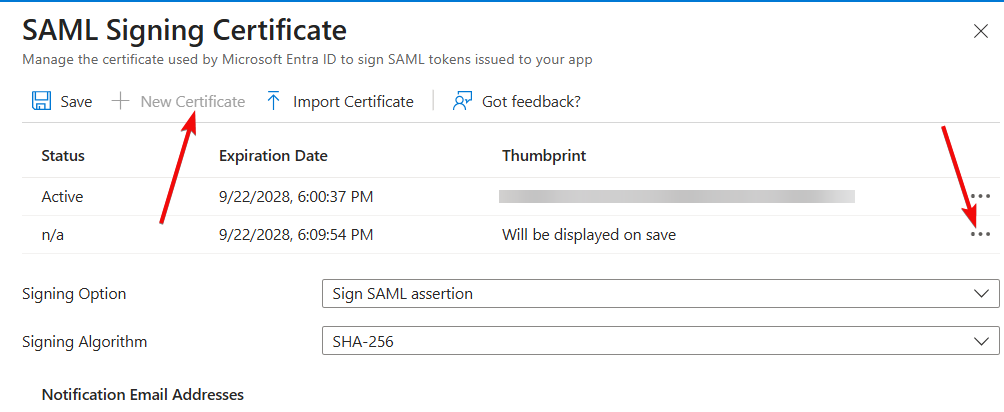1004x412 pixels.
Task: Select the 6:00:37 PM expiration date cell
Action: [296, 197]
